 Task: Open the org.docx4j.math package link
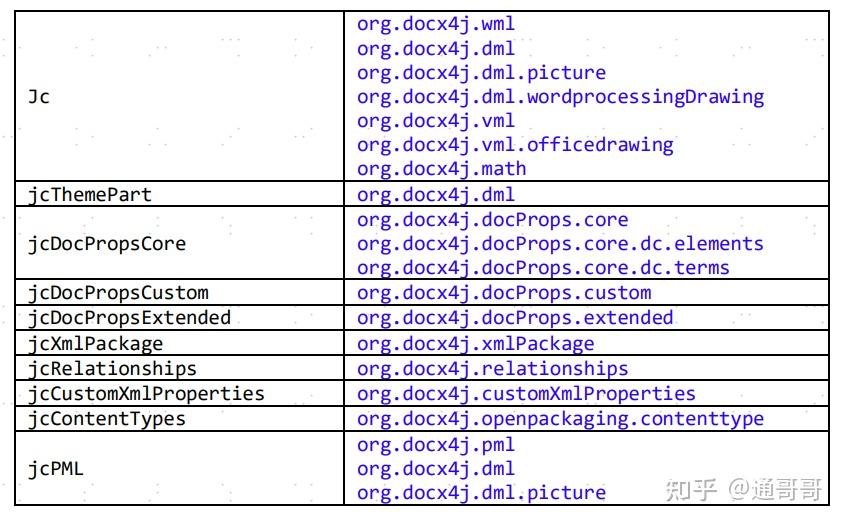pos(441,169)
